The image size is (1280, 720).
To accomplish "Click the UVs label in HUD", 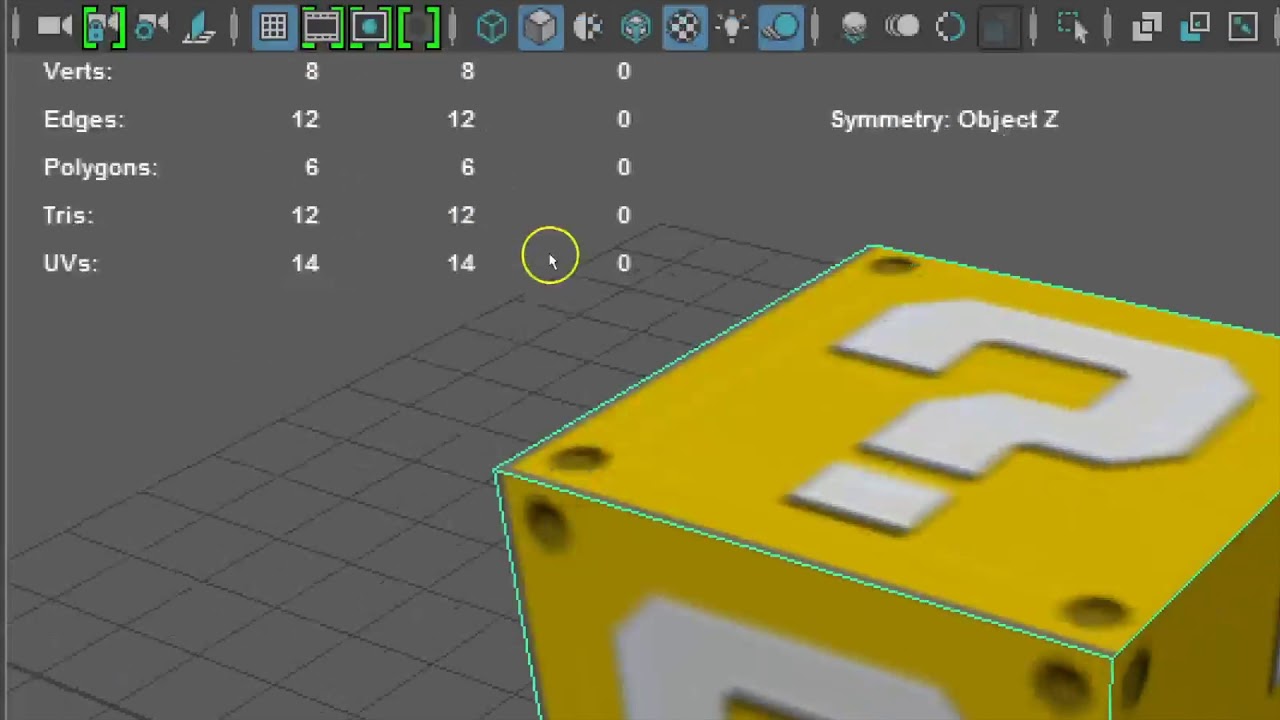I will coord(70,263).
